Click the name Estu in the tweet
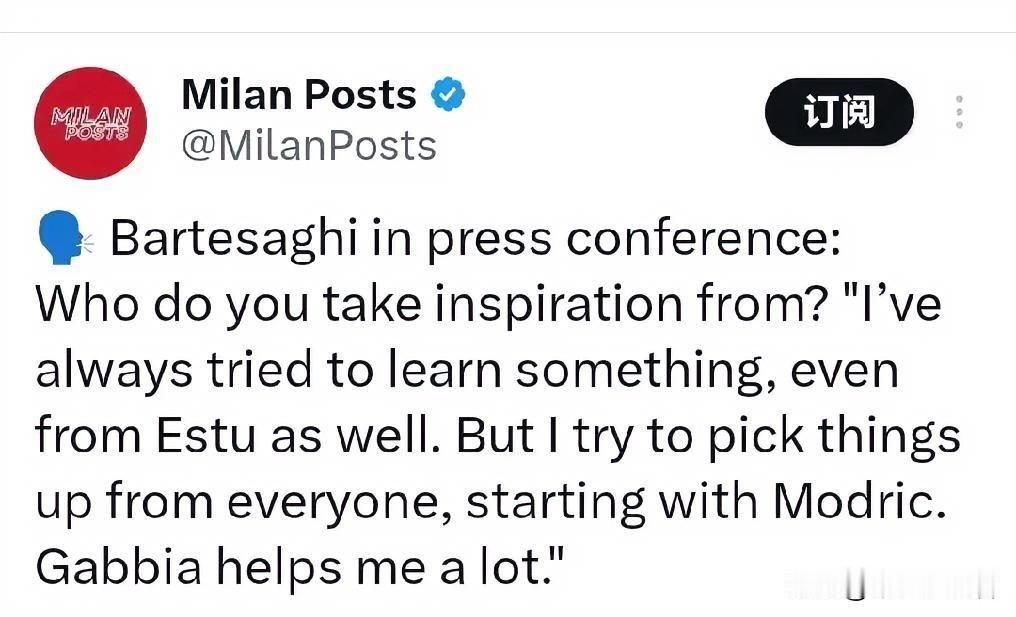The height and width of the screenshot is (617, 1016). pos(206,435)
